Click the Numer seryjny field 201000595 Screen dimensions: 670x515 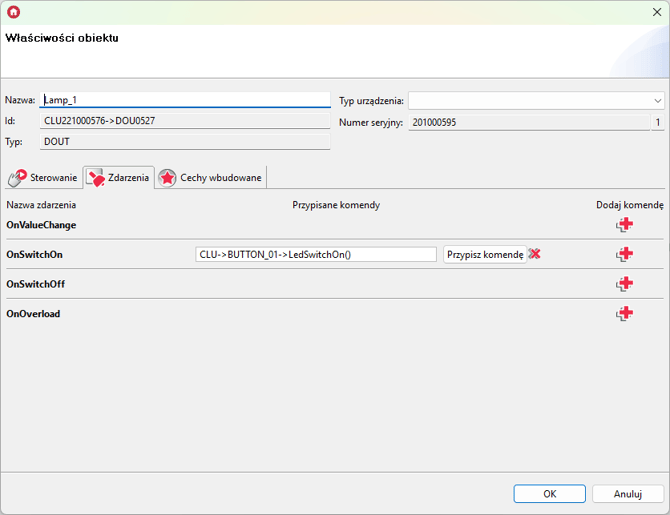click(528, 122)
